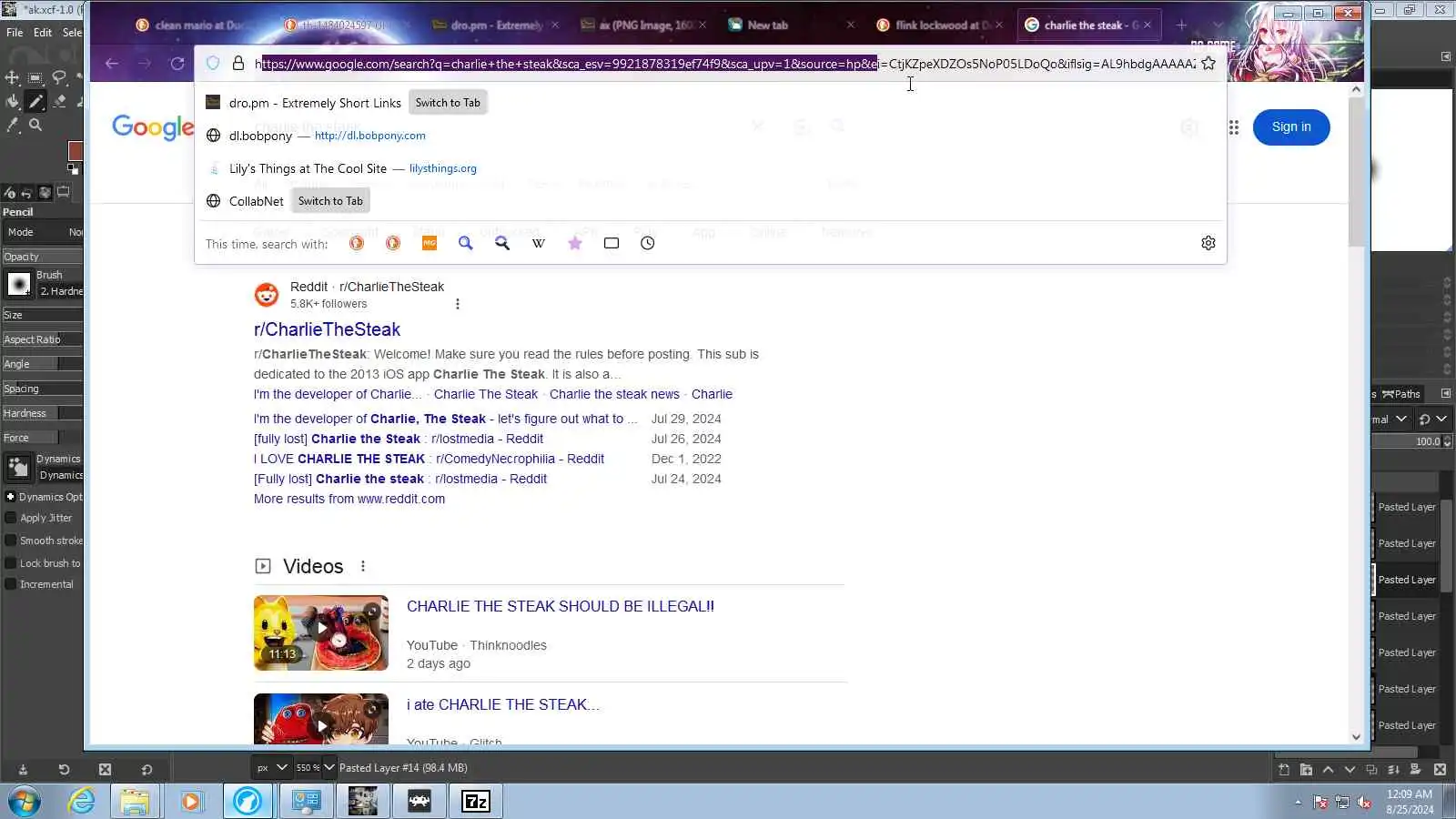This screenshot has width=1456, height=819.
Task: Click the Google Sign in button
Action: (1291, 127)
